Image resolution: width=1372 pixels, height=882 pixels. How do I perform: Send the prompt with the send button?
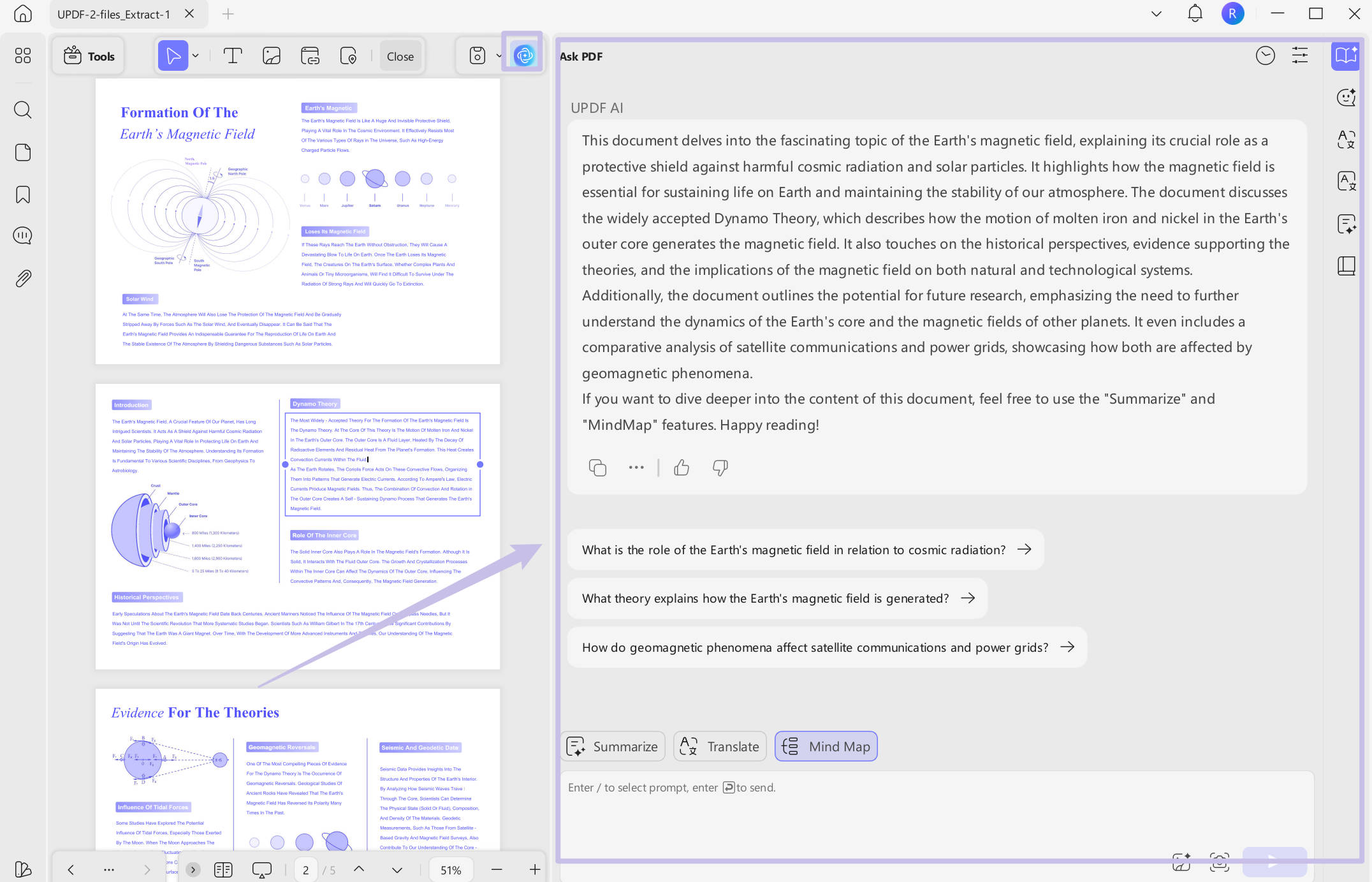(1274, 862)
